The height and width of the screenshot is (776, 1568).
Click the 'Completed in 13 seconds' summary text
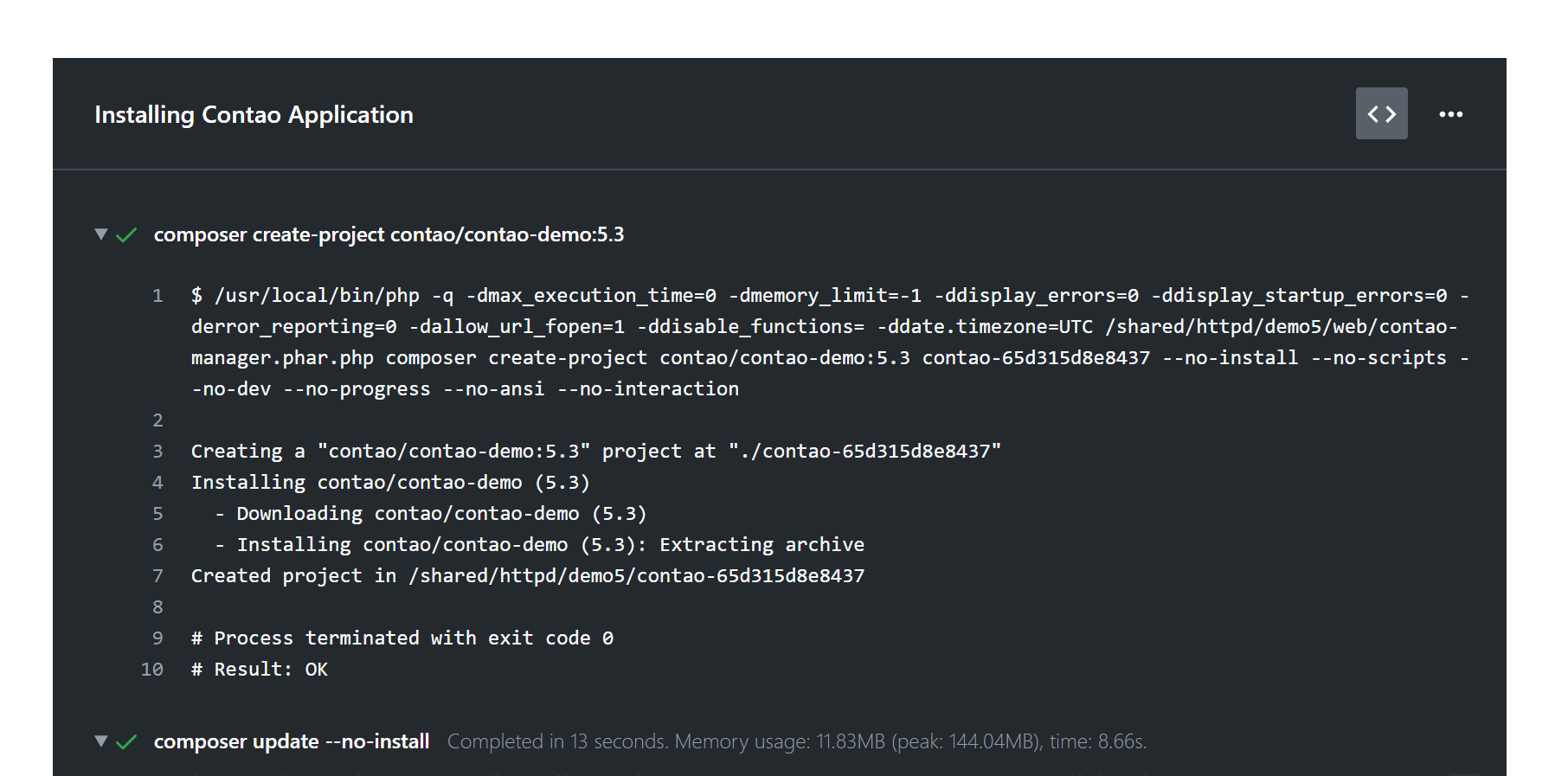[797, 741]
